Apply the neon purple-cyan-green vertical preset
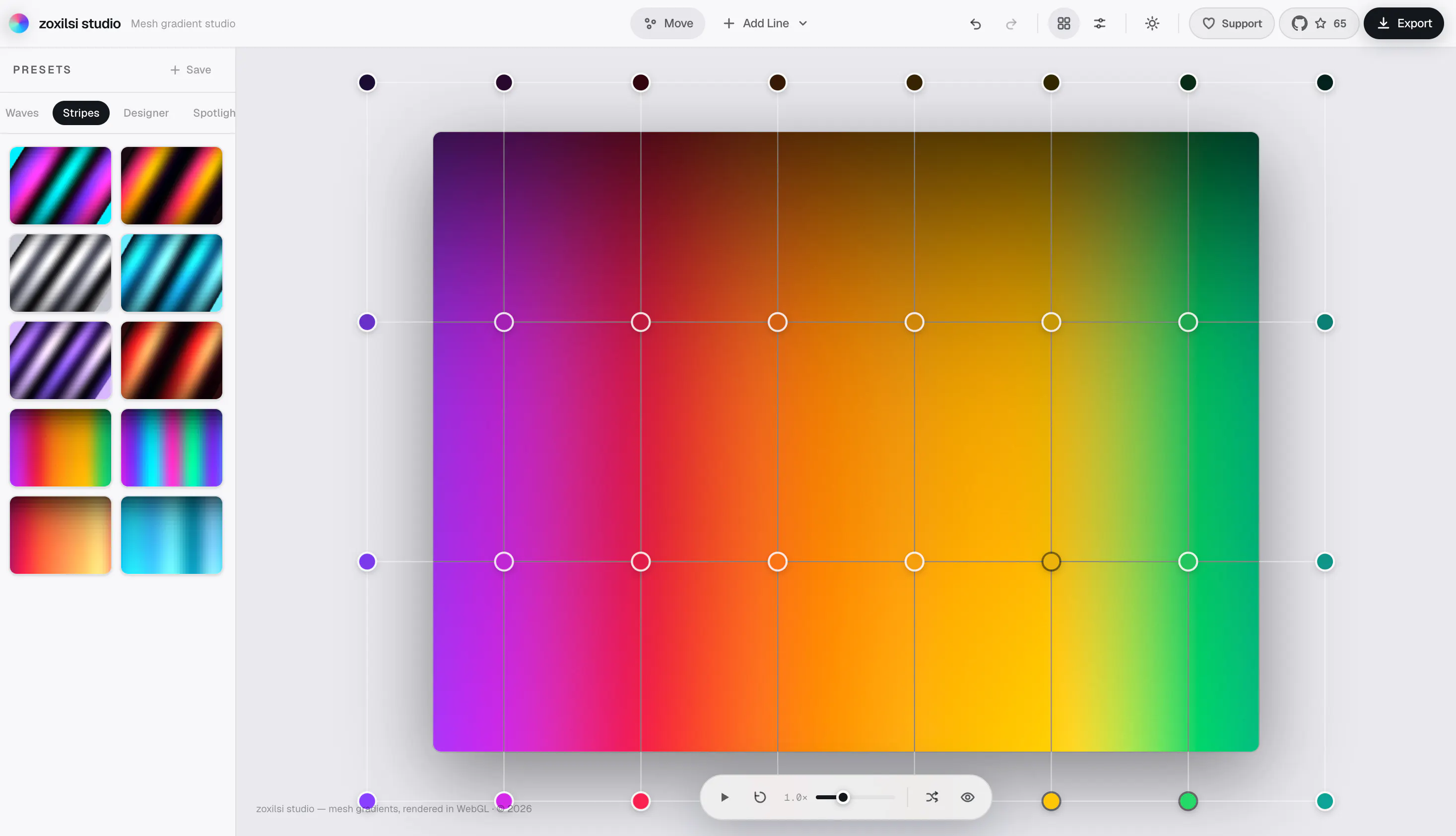1456x836 pixels. (x=172, y=448)
